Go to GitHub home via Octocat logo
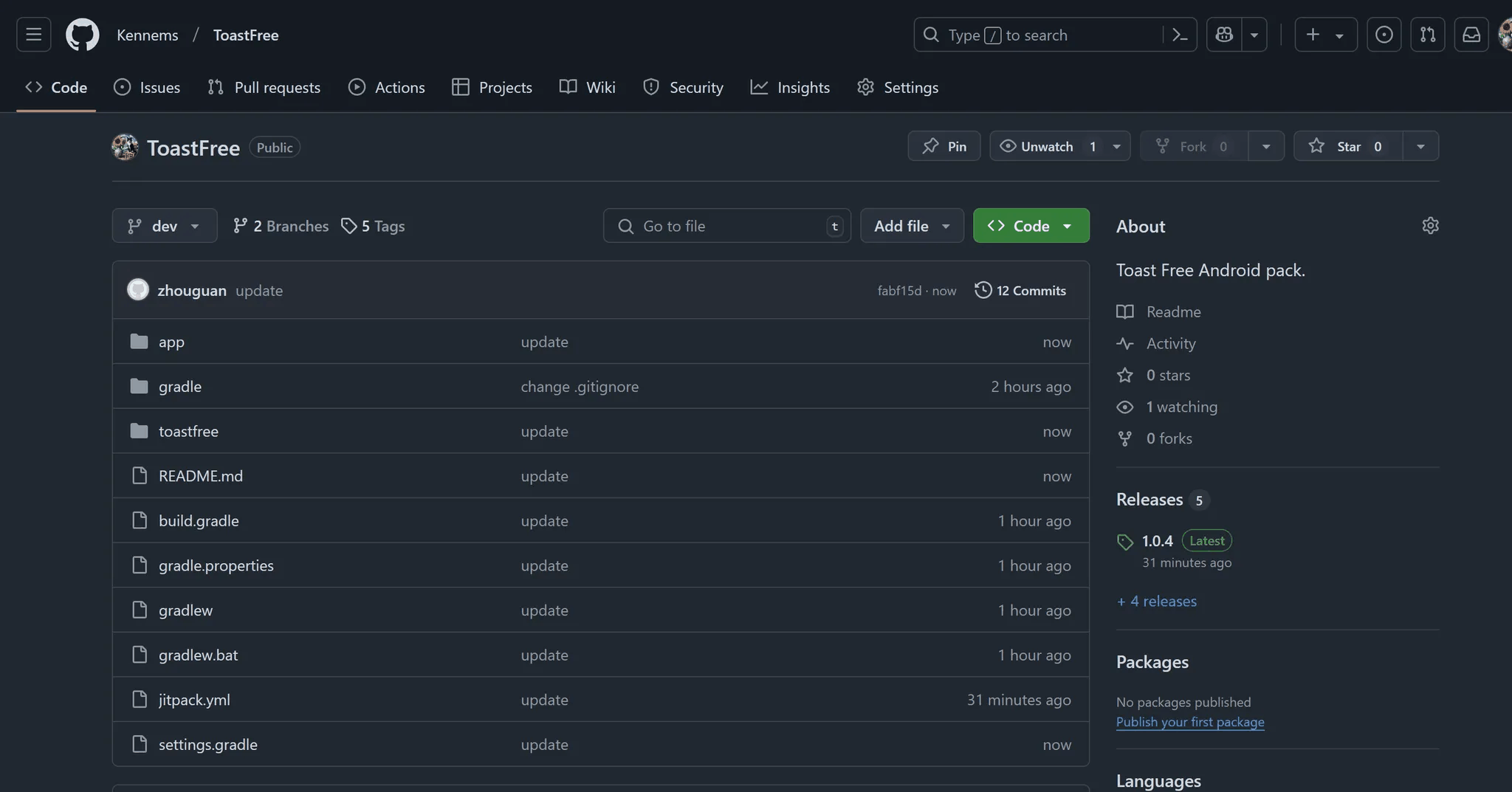 pos(82,35)
